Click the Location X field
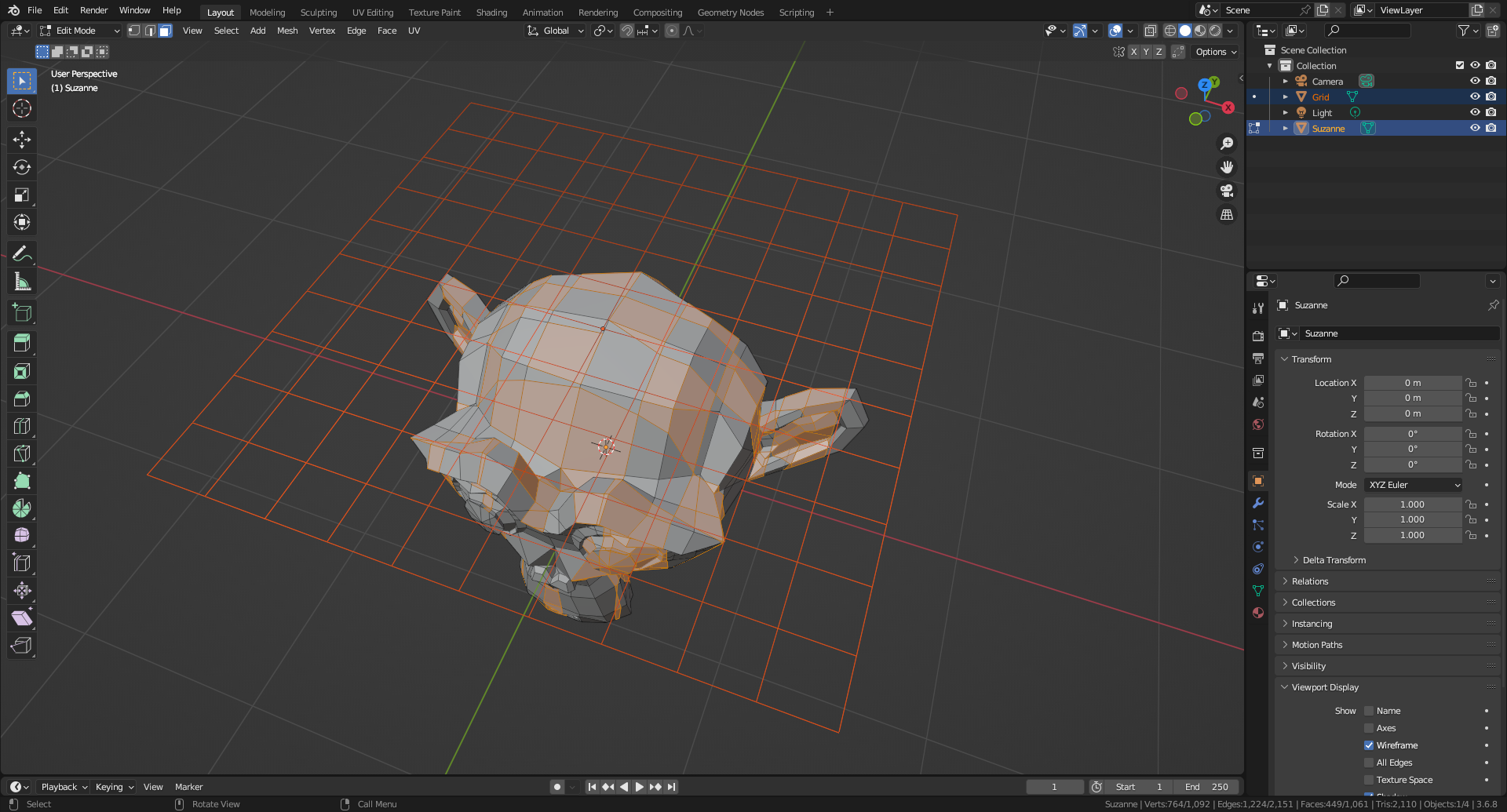This screenshot has width=1507, height=812. click(x=1413, y=383)
